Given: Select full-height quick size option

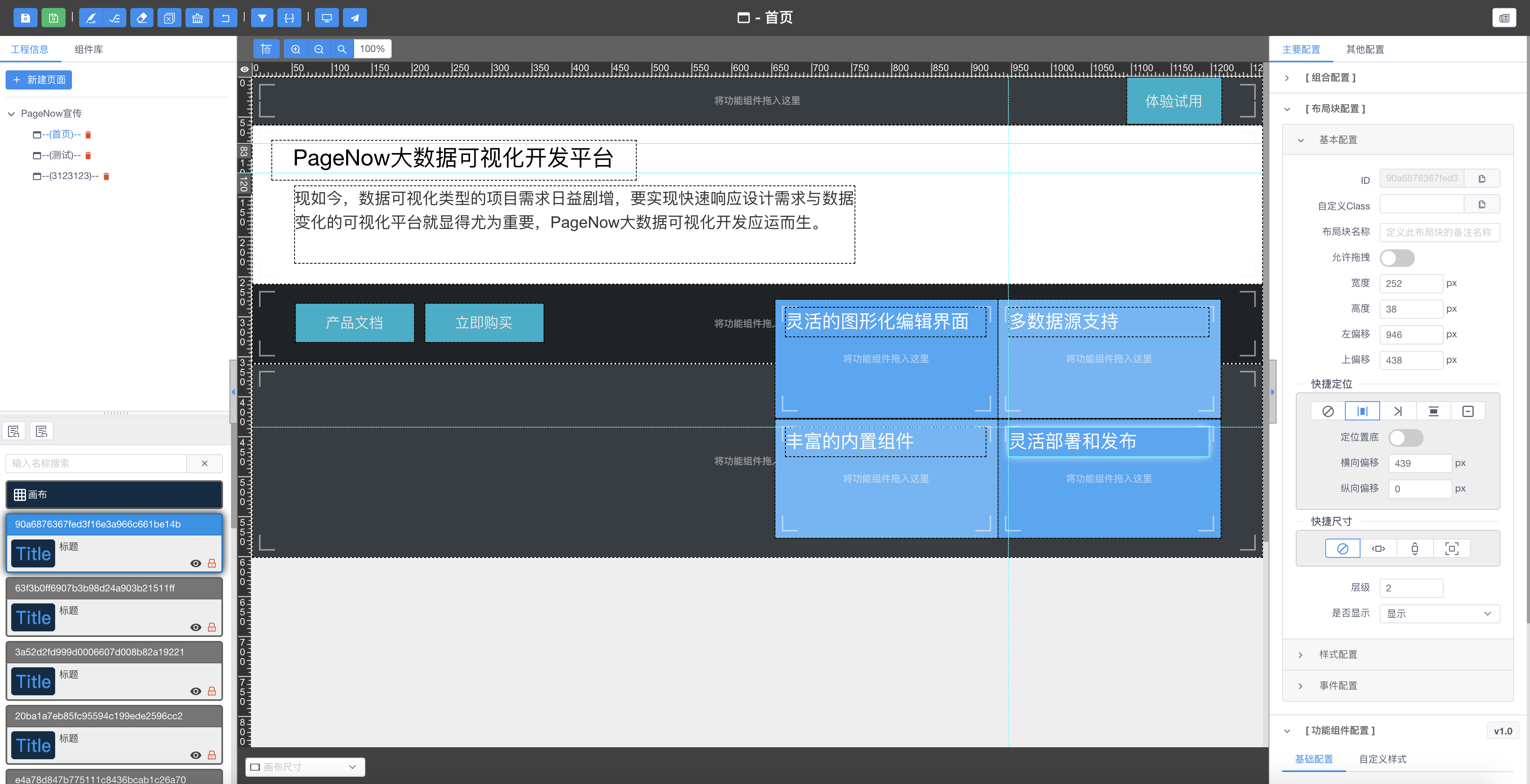Looking at the screenshot, I should [x=1415, y=548].
